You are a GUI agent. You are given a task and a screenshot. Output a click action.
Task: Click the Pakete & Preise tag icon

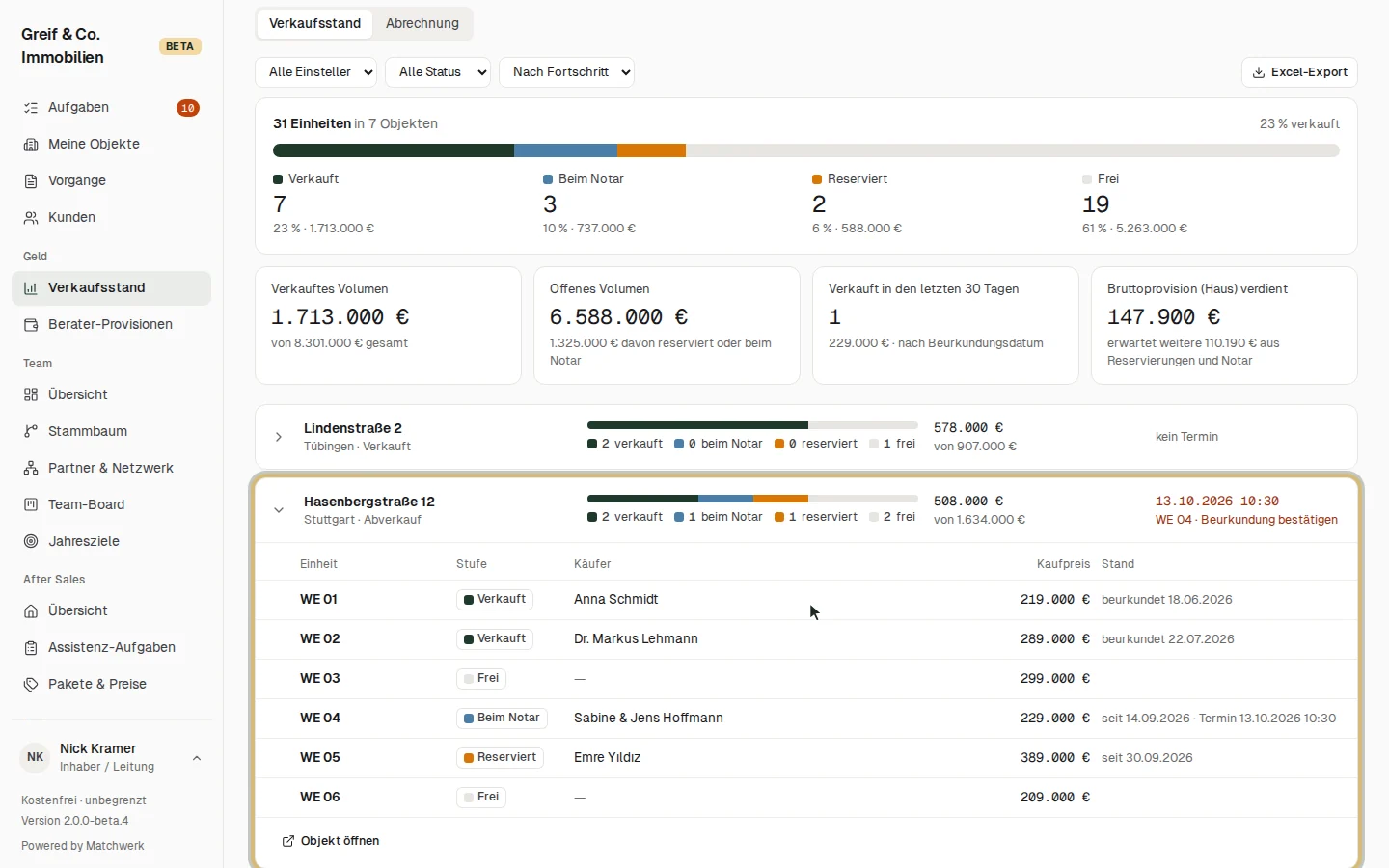click(x=31, y=685)
